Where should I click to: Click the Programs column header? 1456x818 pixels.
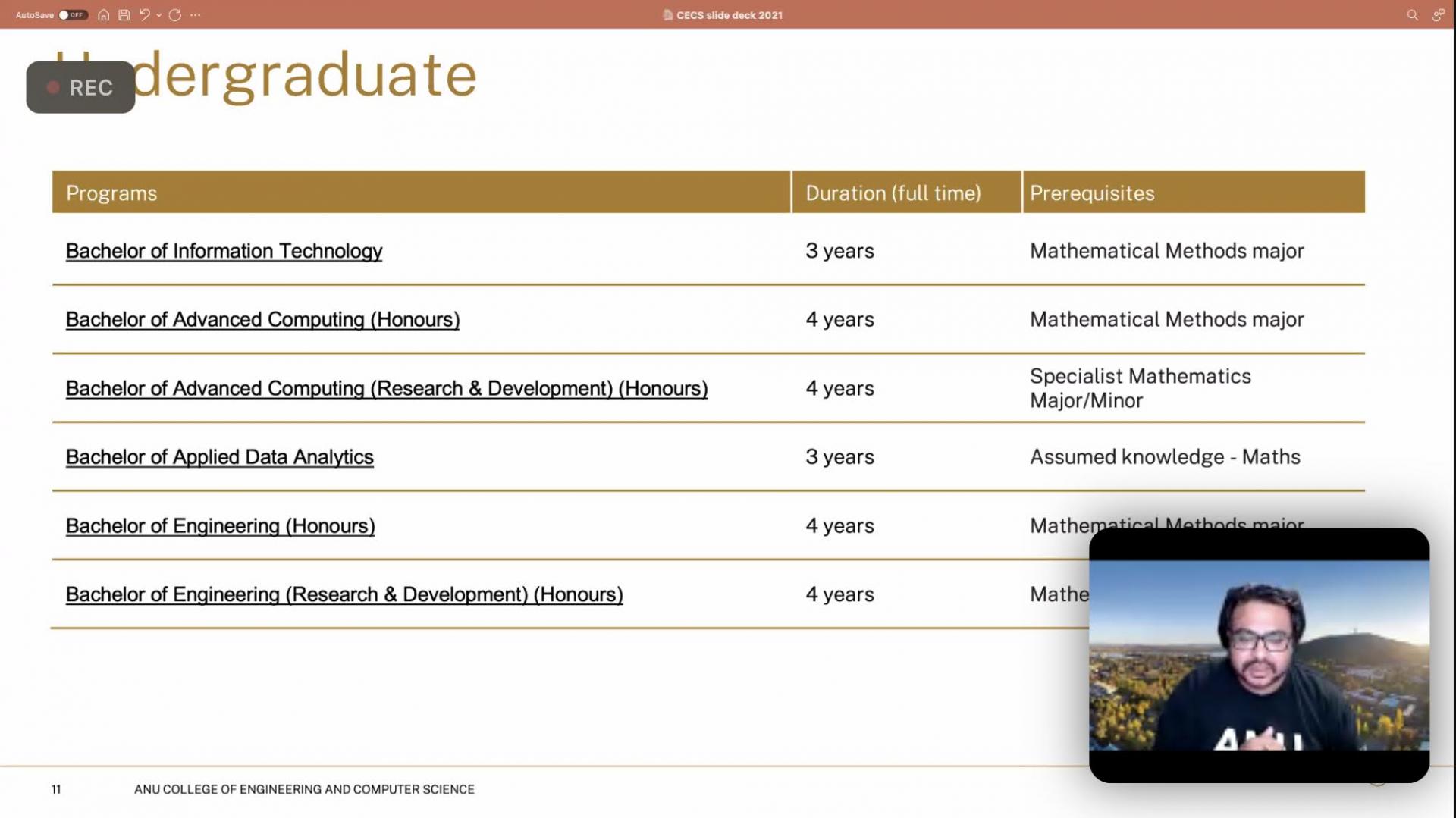(422, 193)
